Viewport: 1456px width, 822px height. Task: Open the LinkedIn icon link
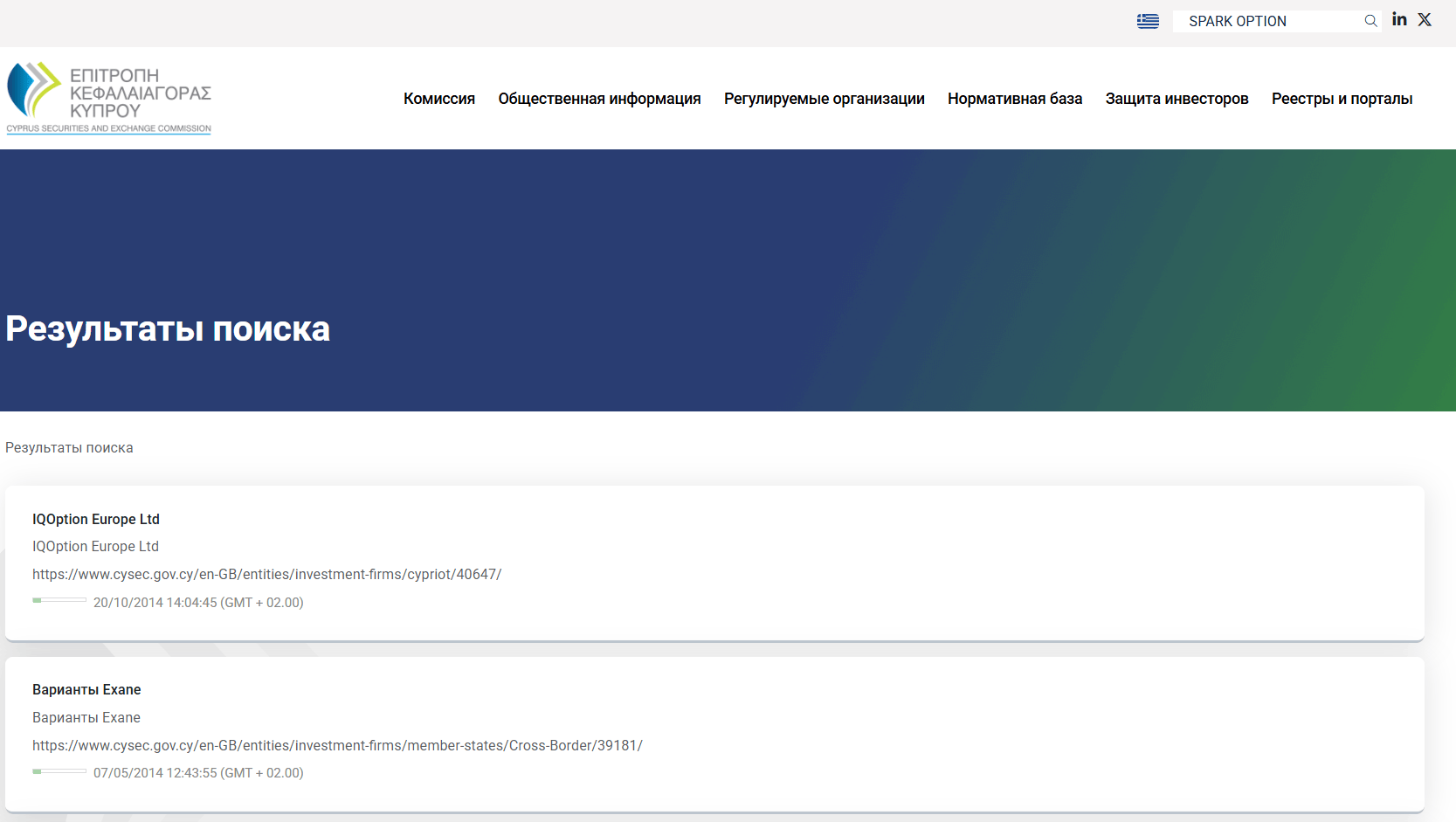[1399, 19]
